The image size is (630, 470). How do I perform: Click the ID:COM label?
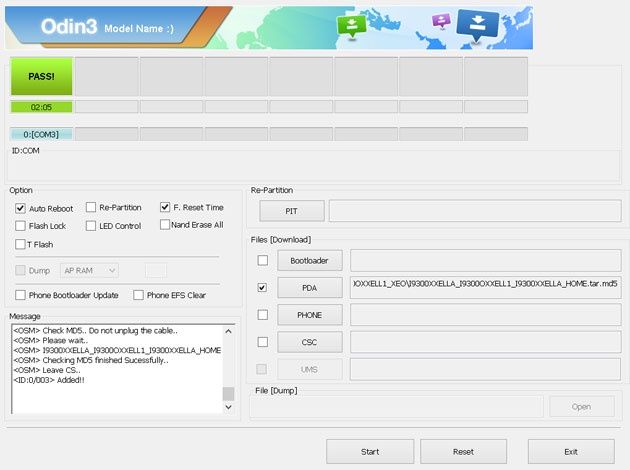(26, 151)
